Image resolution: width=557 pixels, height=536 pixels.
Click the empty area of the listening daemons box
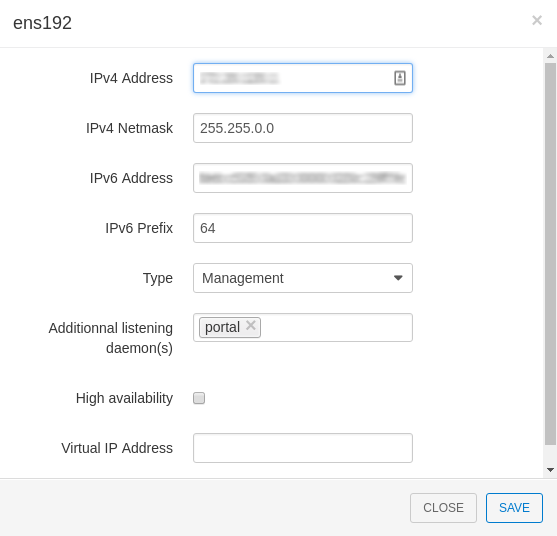tap(336, 327)
